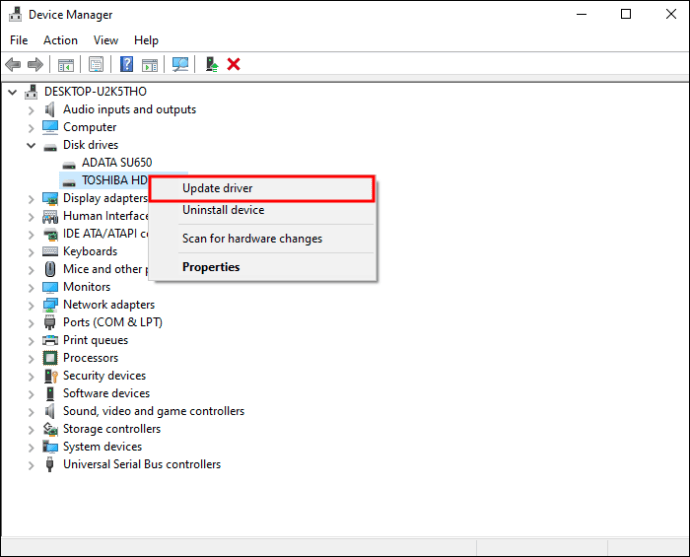Choose Scan for hardware changes in context menu
690x557 pixels.
(x=262, y=238)
